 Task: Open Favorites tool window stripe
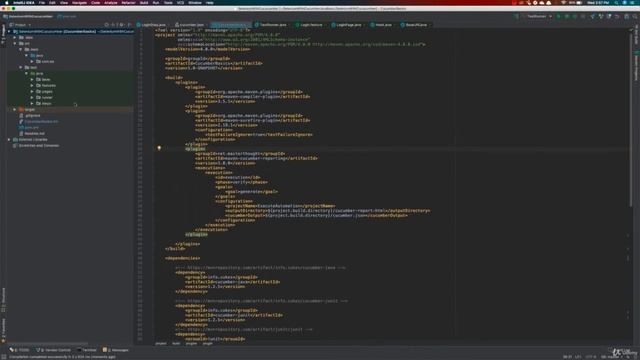pos(3,330)
